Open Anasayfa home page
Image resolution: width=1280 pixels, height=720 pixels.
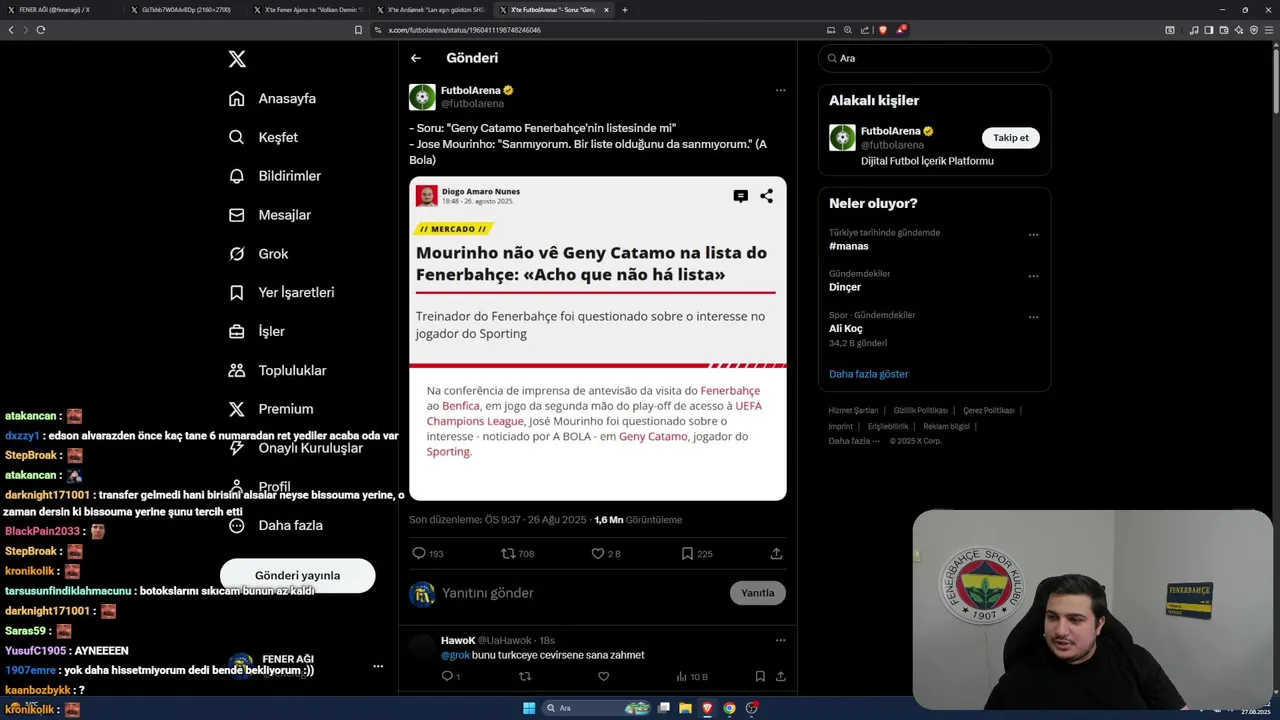pos(272,98)
